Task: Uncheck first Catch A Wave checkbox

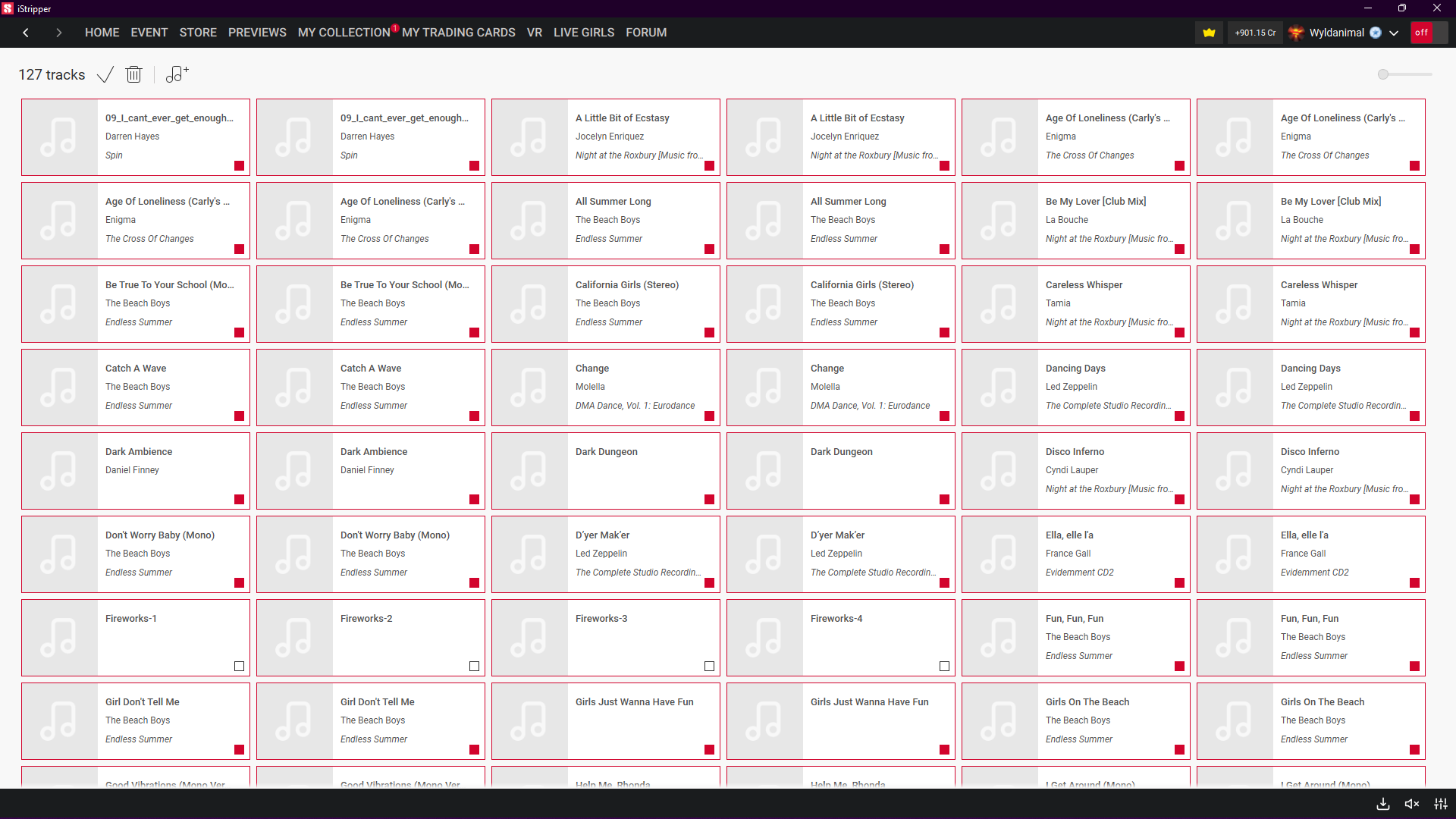Action: 239,416
